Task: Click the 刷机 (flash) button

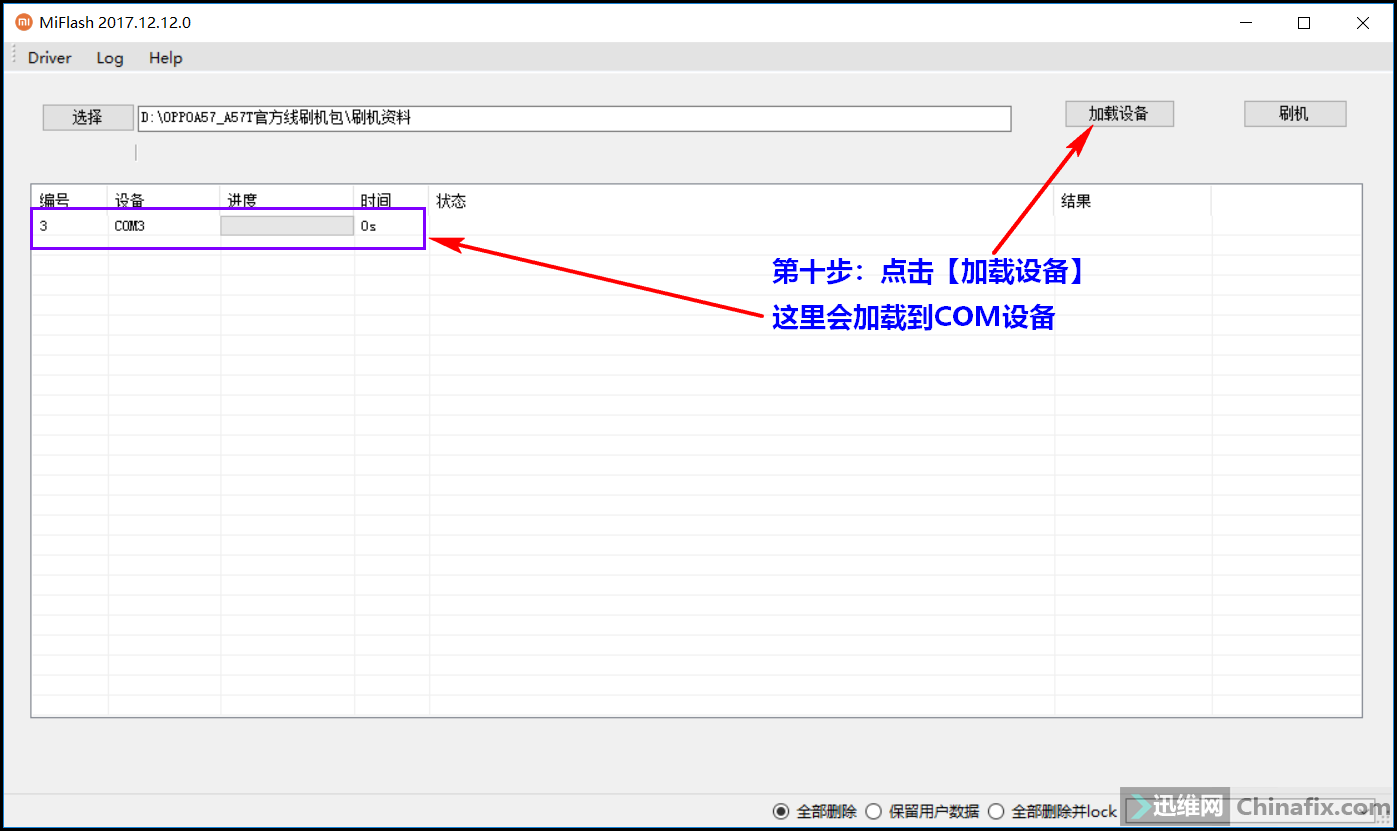Action: pos(1294,113)
